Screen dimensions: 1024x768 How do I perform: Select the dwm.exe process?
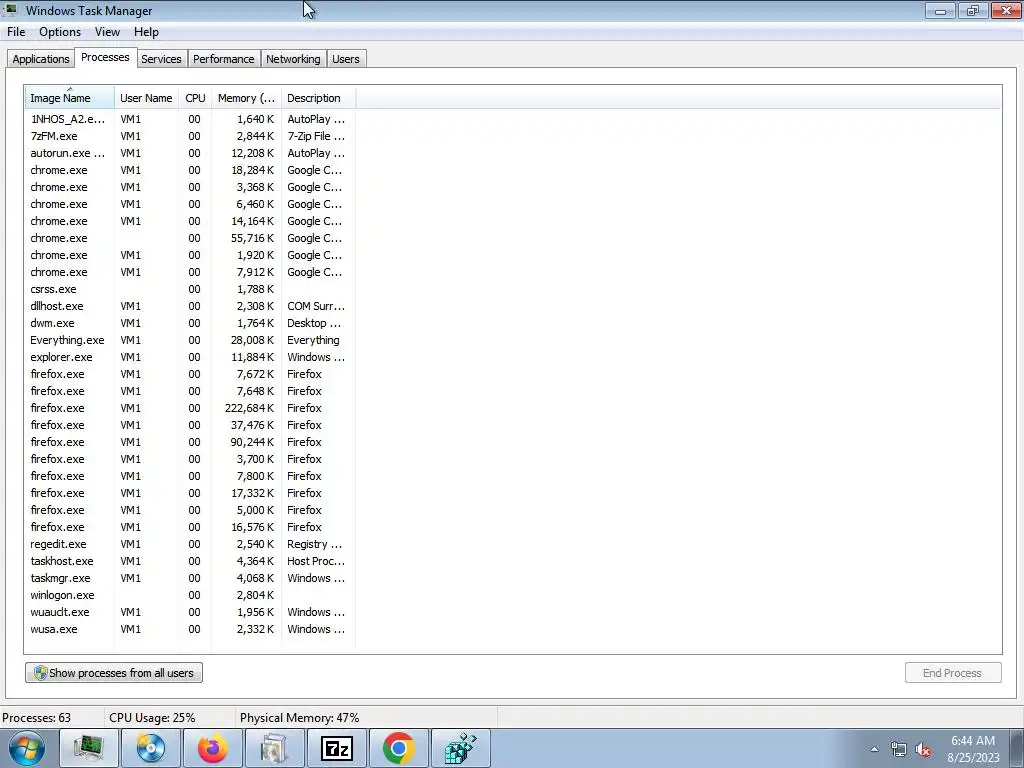(190, 323)
